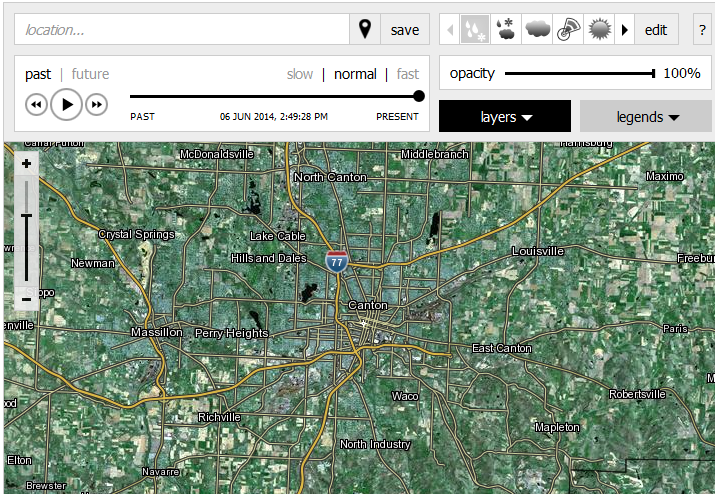Select the snow cloud forecast layer icon
Viewport: 718px width, 495px height.
click(x=505, y=30)
